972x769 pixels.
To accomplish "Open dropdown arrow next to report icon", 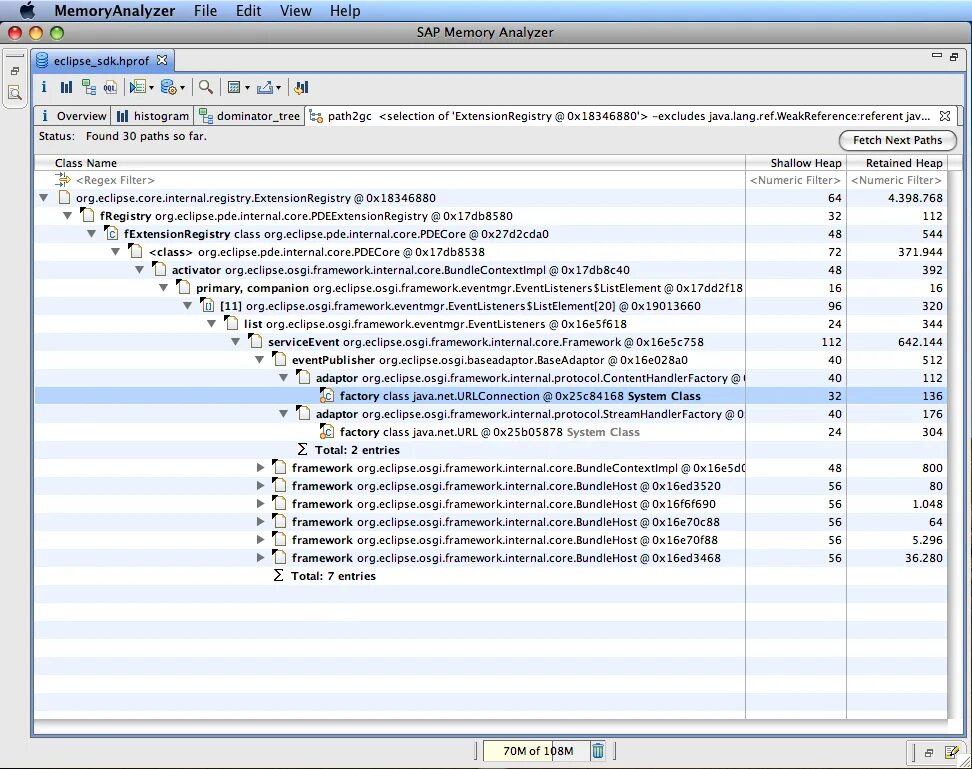I will (151, 88).
